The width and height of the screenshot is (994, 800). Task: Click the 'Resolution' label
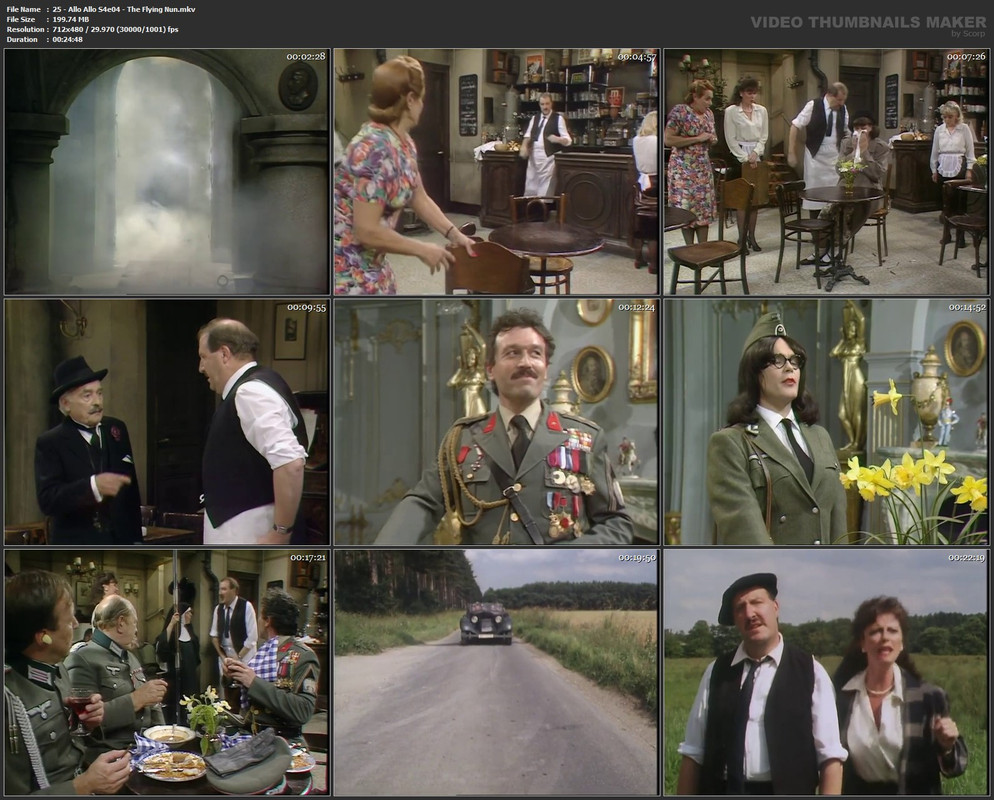(x=25, y=30)
